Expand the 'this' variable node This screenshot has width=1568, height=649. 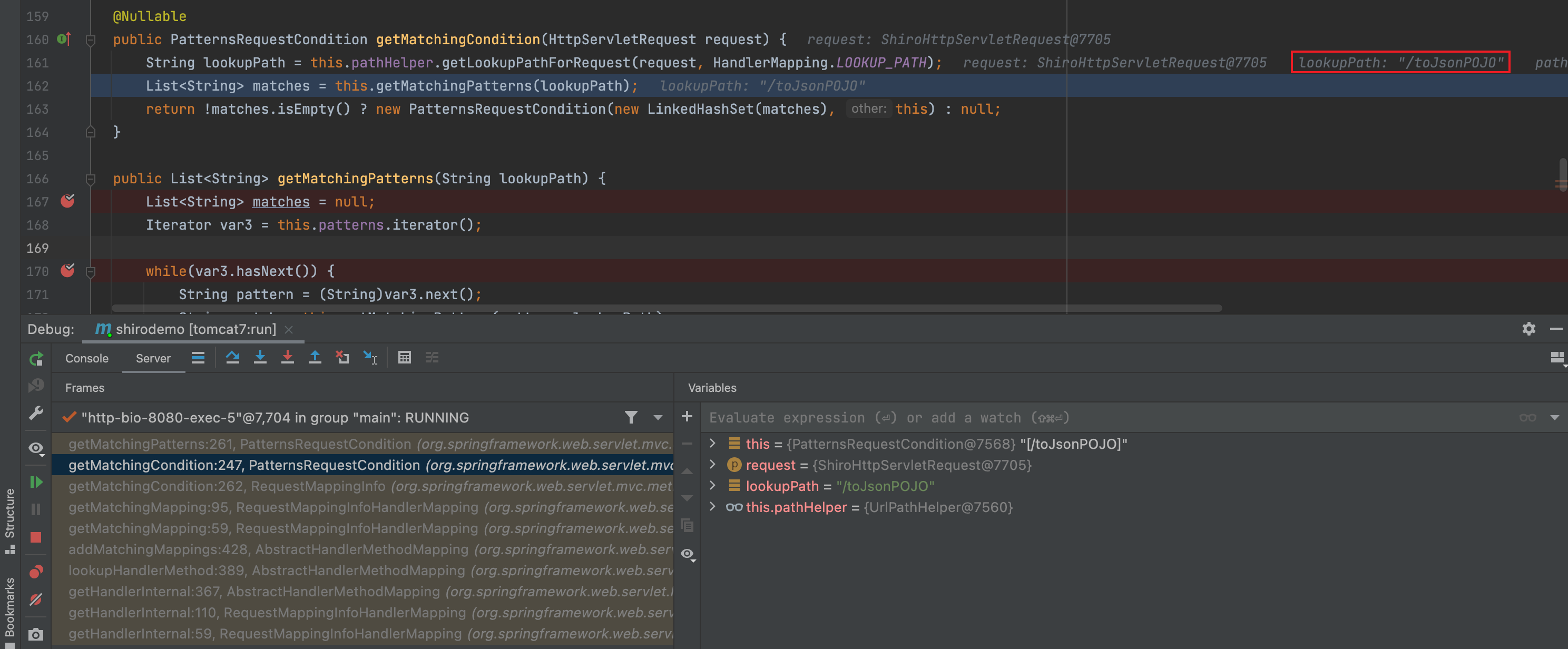click(712, 444)
